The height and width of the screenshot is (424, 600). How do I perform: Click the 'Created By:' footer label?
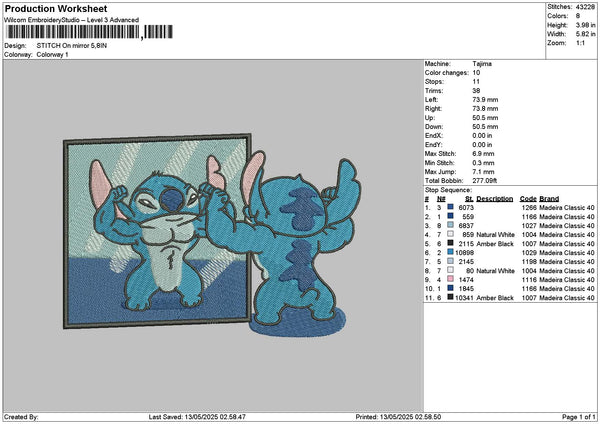21,417
